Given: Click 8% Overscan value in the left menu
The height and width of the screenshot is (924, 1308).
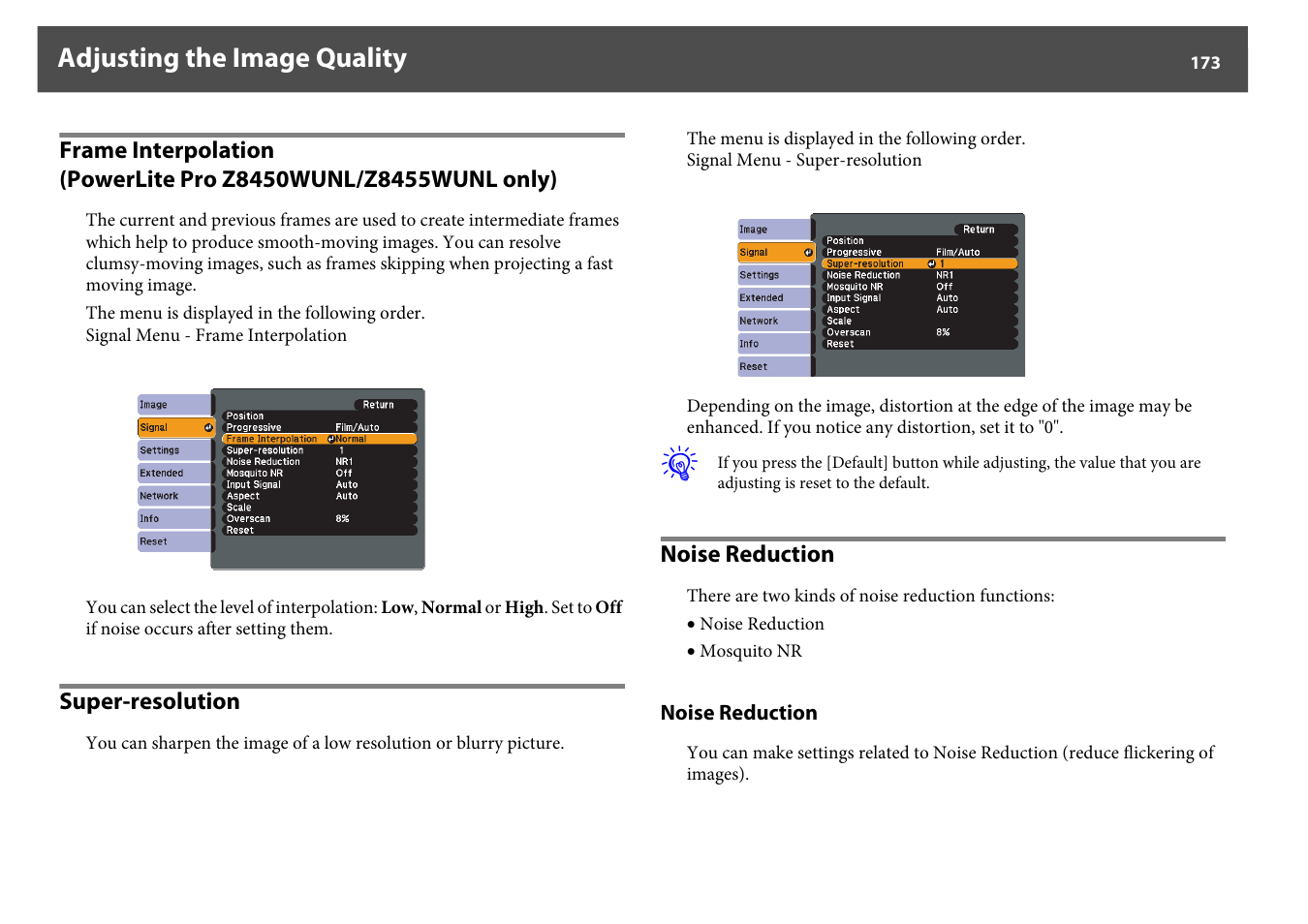Looking at the screenshot, I should [343, 519].
